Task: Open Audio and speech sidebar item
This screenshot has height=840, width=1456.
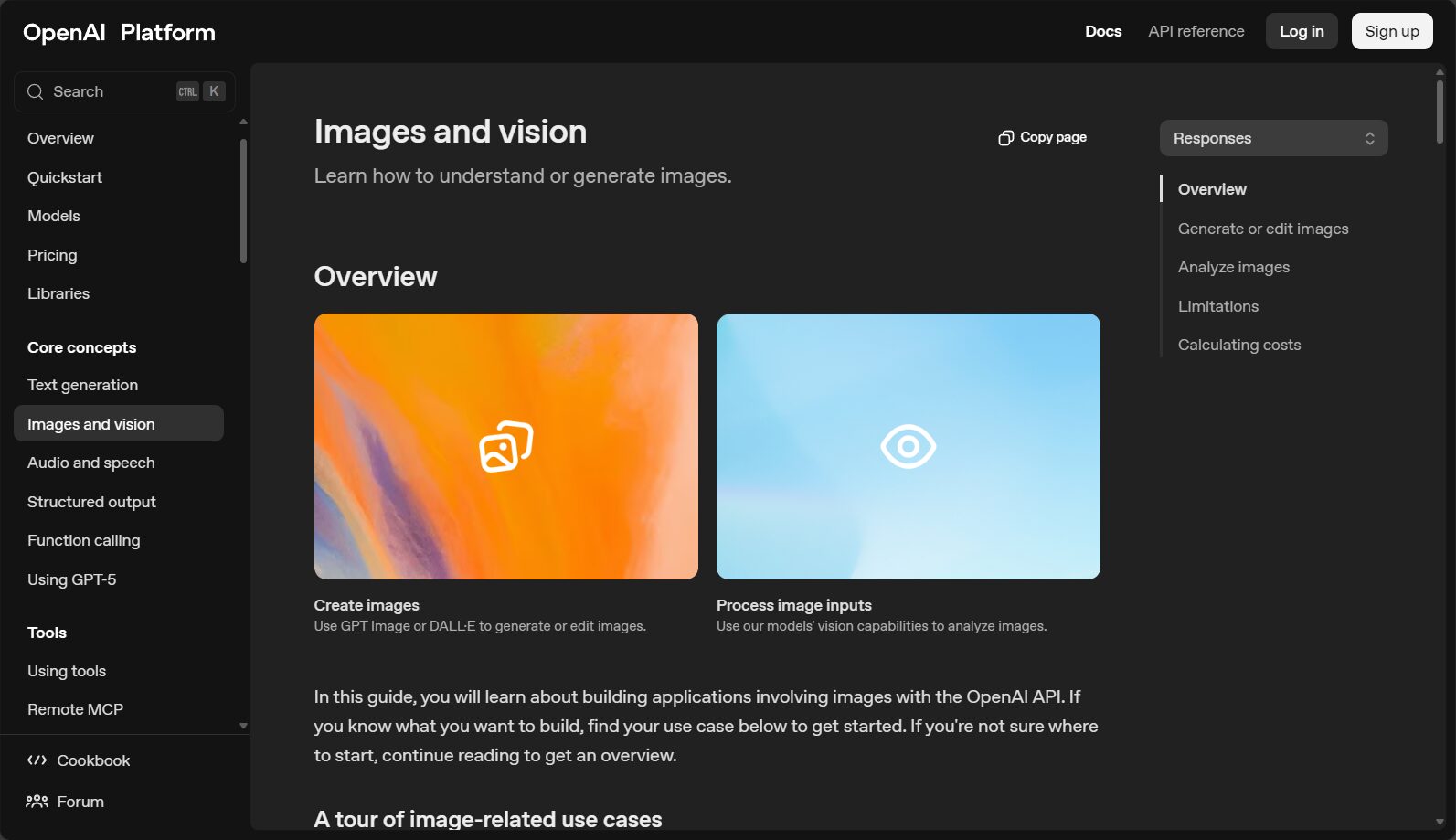Action: 91,463
